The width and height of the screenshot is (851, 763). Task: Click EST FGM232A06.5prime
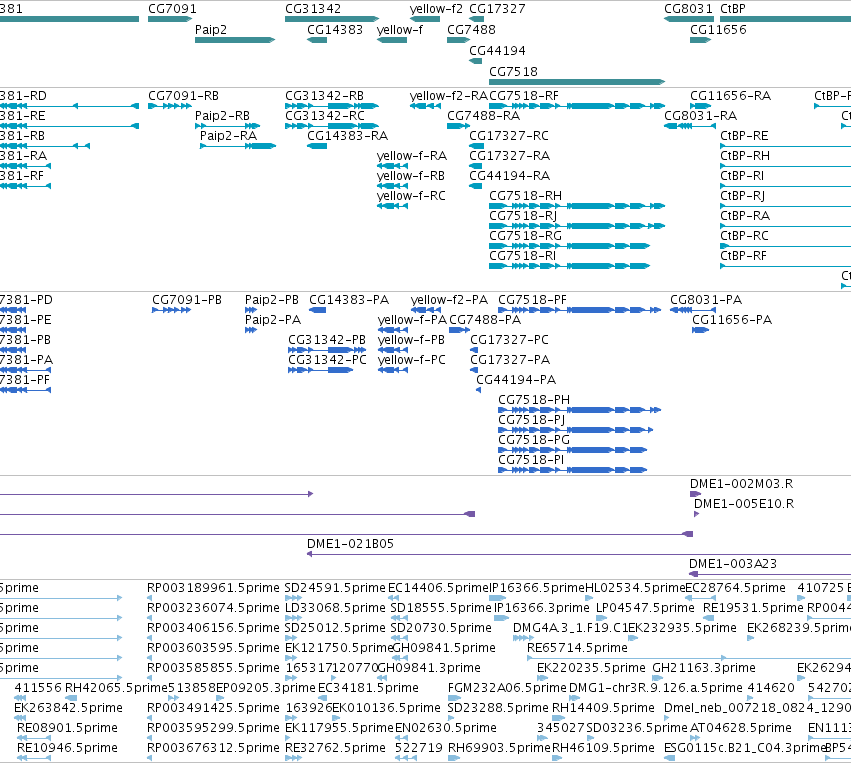click(454, 698)
